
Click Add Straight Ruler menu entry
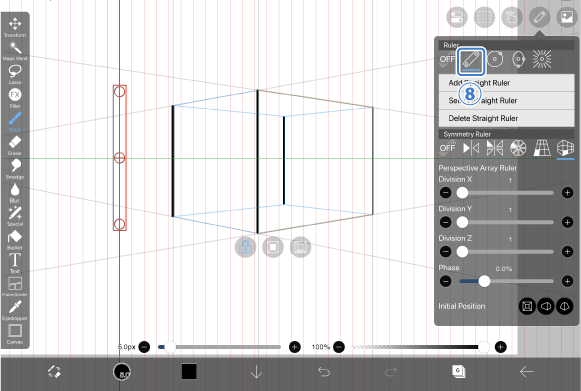[507, 83]
